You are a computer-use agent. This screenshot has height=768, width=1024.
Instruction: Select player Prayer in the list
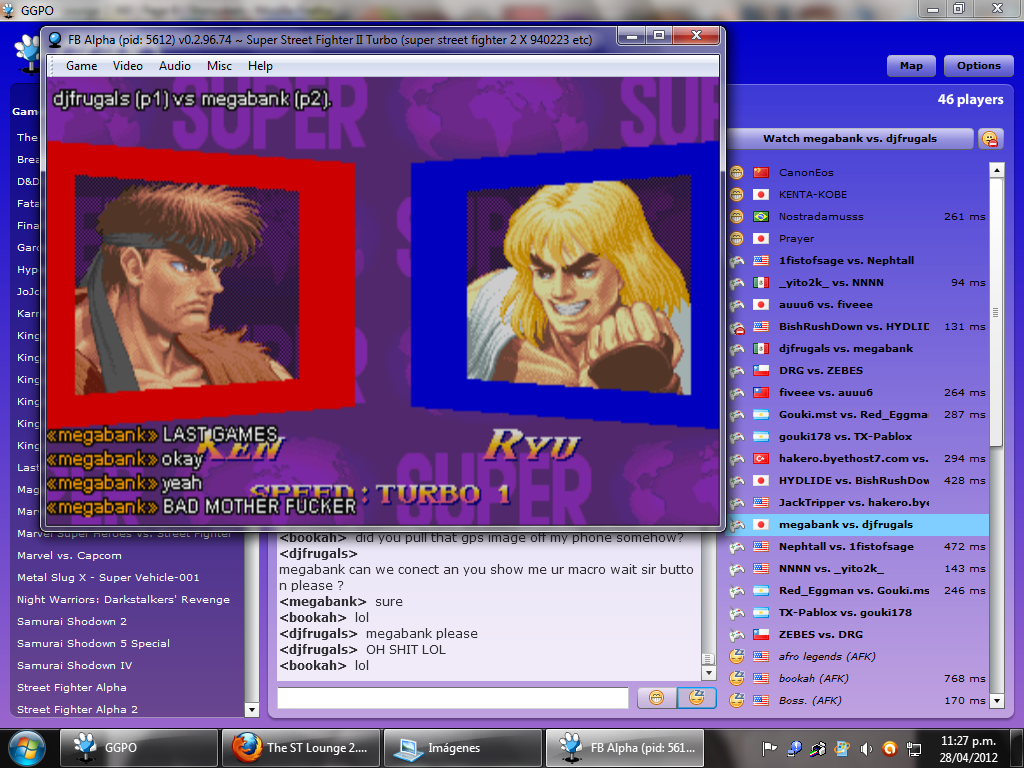pyautogui.click(x=858, y=238)
